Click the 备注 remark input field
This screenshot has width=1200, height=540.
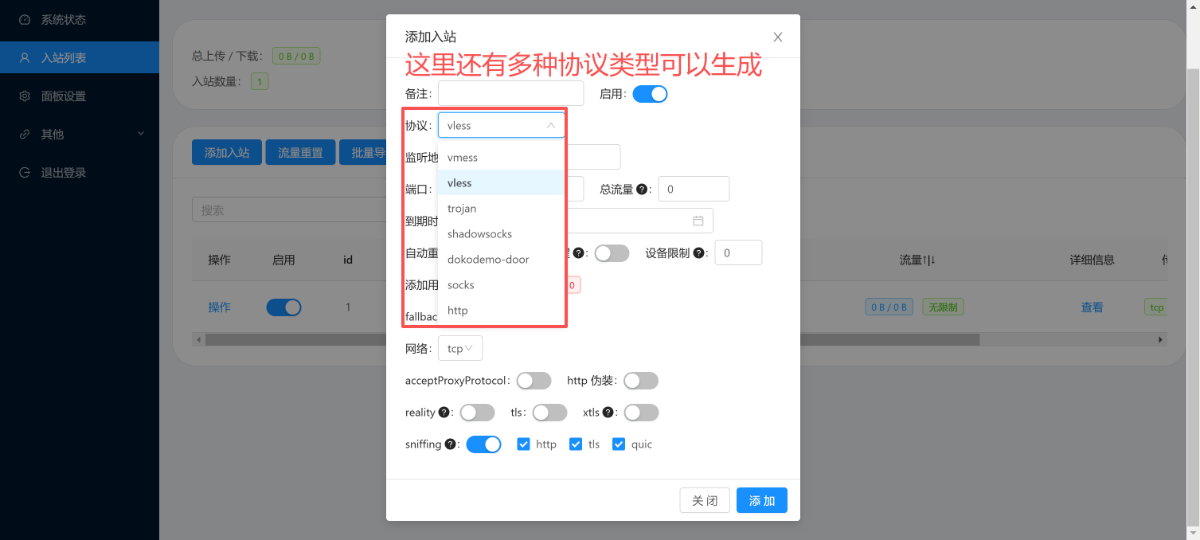[510, 94]
